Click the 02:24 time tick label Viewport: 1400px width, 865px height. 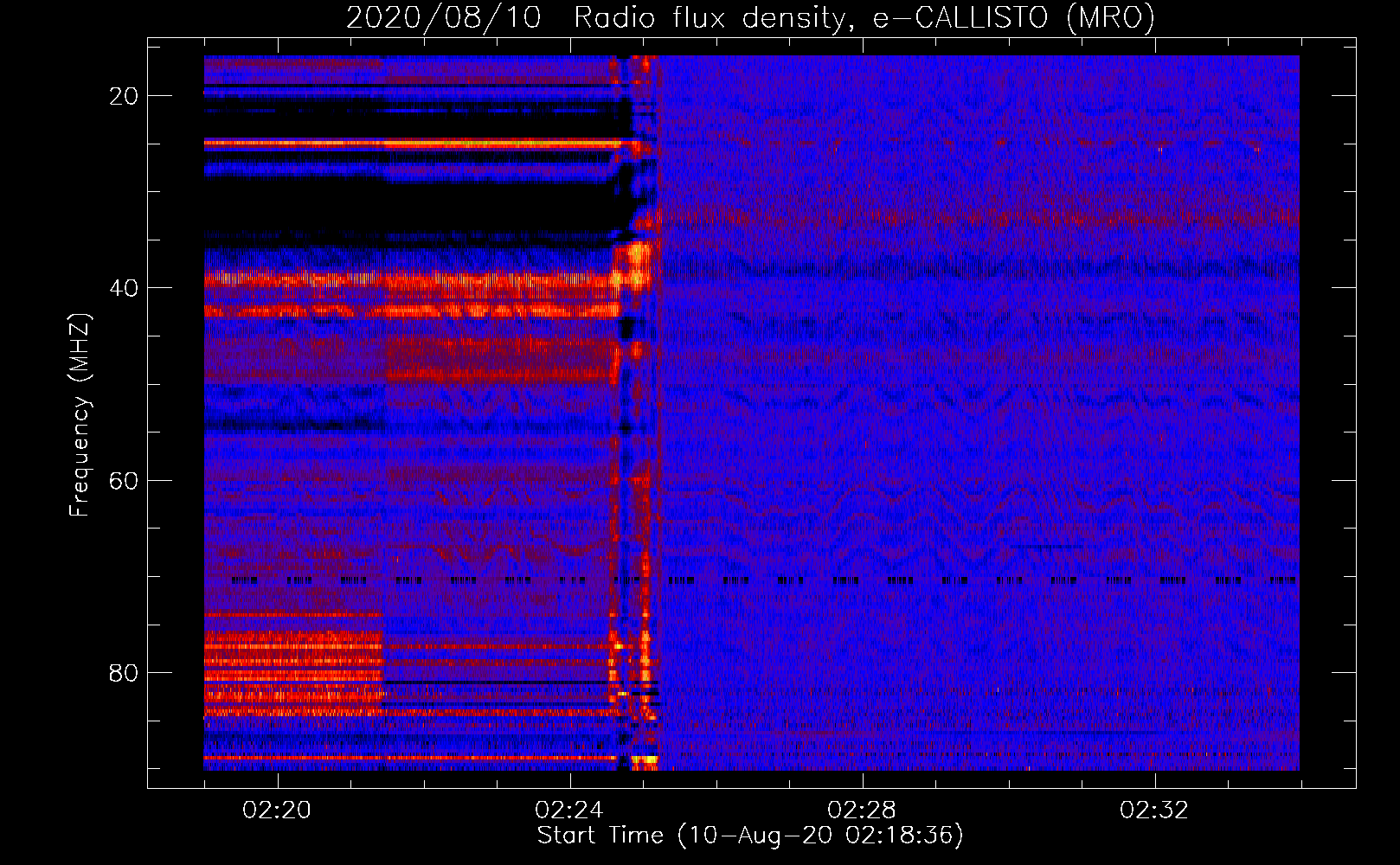[x=569, y=811]
